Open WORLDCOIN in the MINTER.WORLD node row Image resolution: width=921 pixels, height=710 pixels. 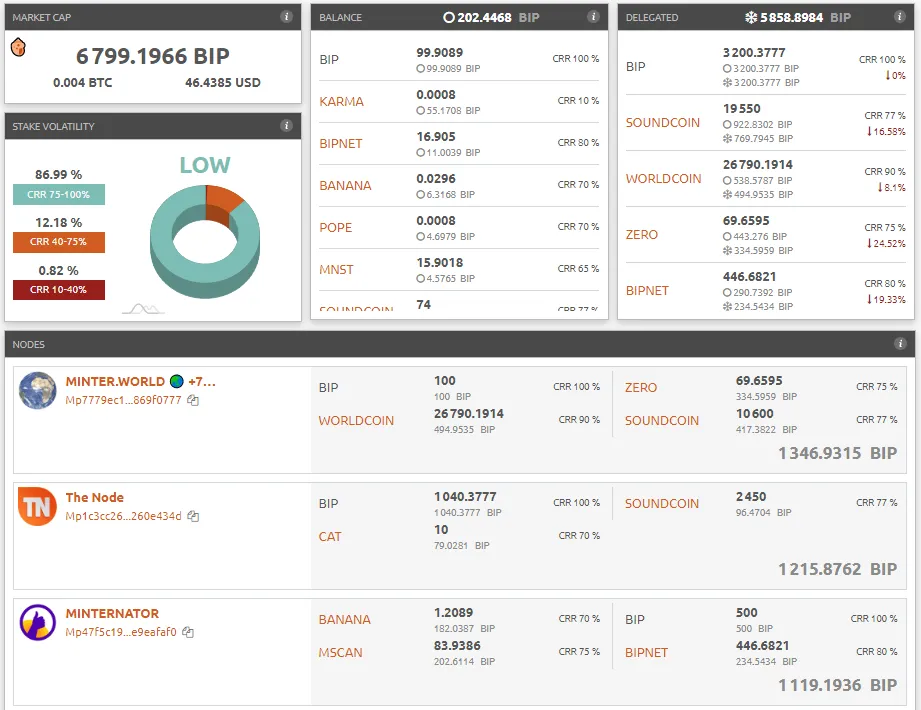click(x=356, y=421)
